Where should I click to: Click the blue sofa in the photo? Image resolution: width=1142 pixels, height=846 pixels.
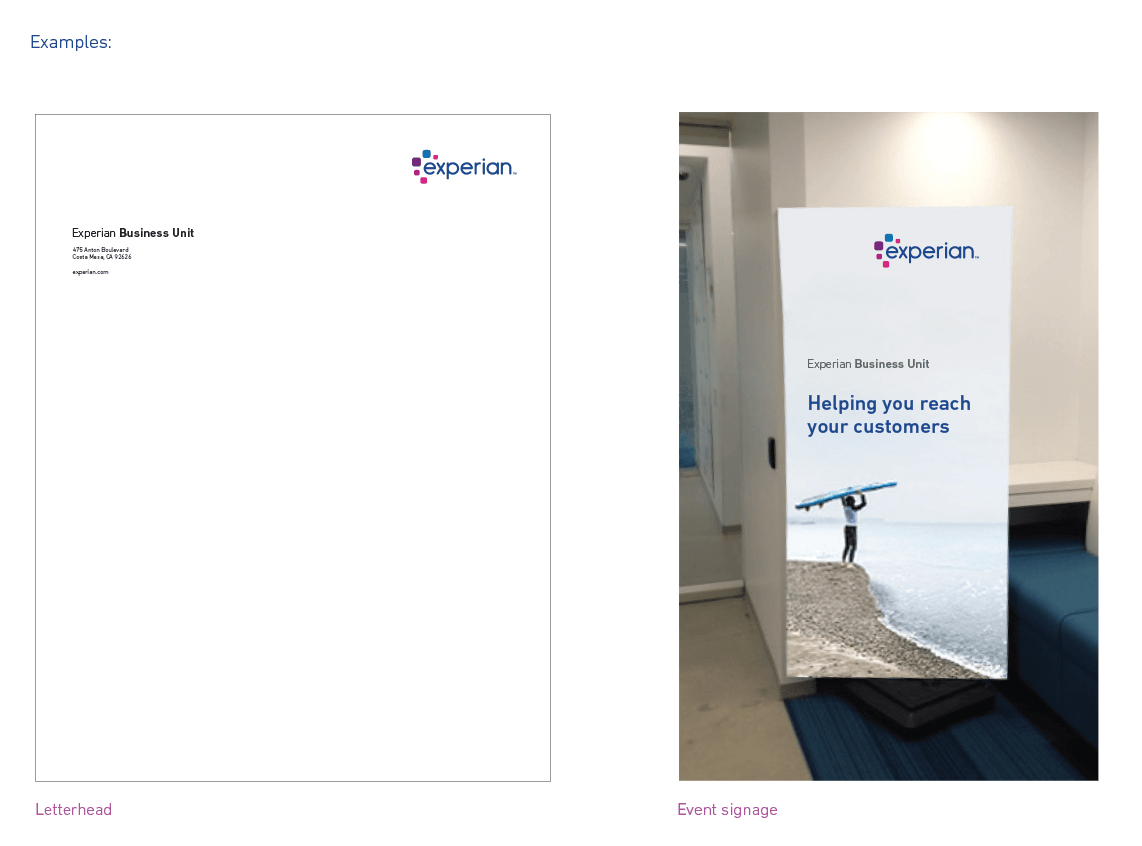click(1055, 610)
